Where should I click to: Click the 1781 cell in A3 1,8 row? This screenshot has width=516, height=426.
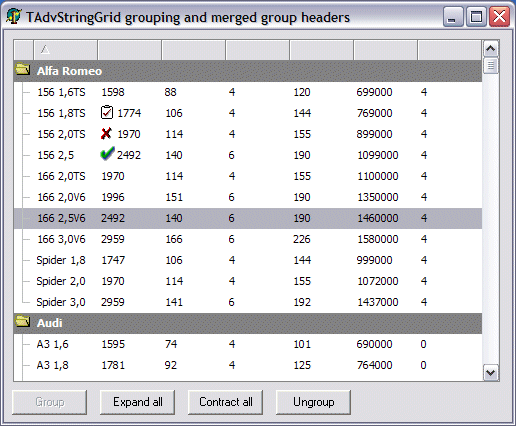(x=113, y=365)
